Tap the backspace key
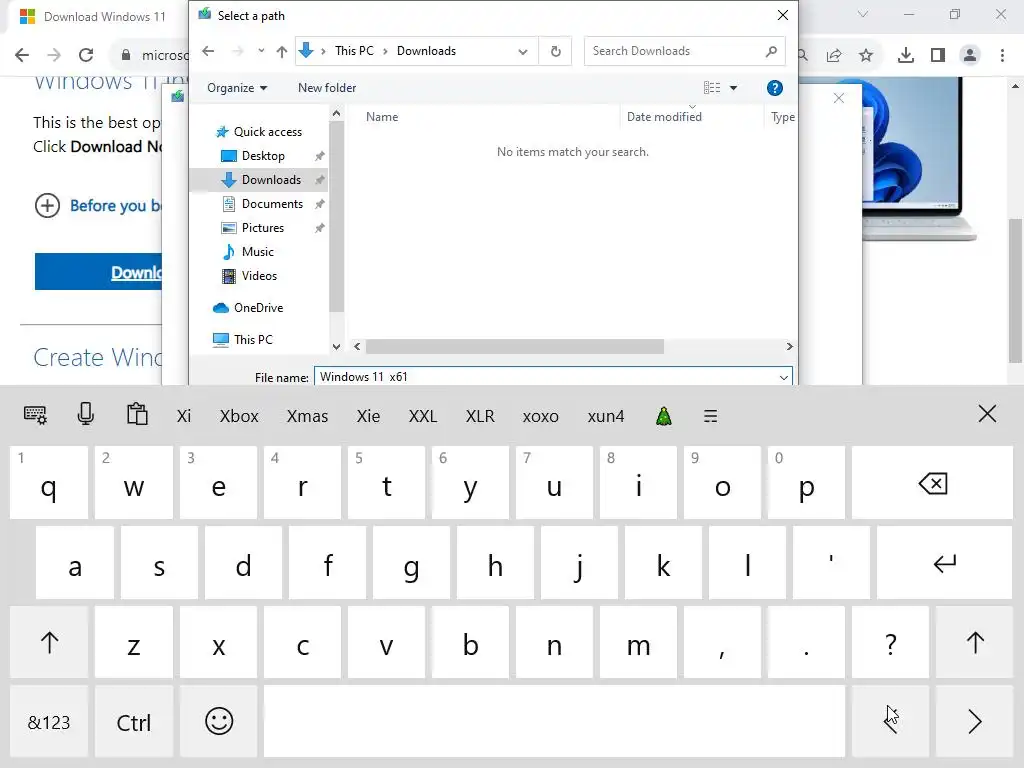This screenshot has height=768, width=1024. click(932, 483)
